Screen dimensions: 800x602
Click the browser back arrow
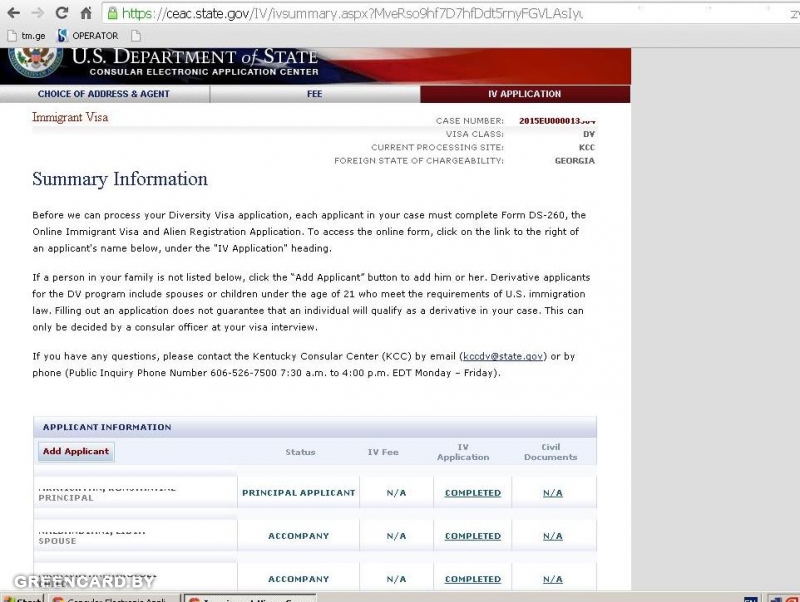click(13, 13)
